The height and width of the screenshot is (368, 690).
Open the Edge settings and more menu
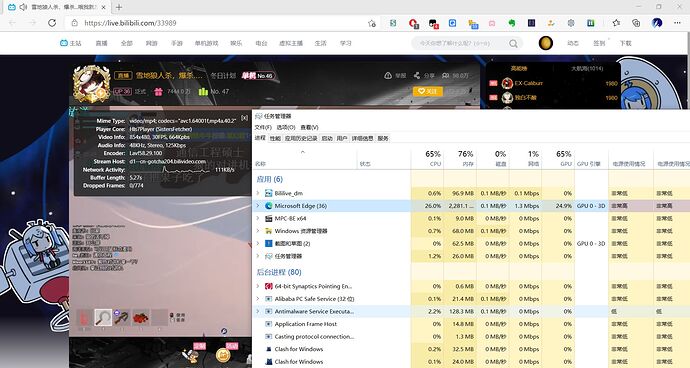(677, 23)
